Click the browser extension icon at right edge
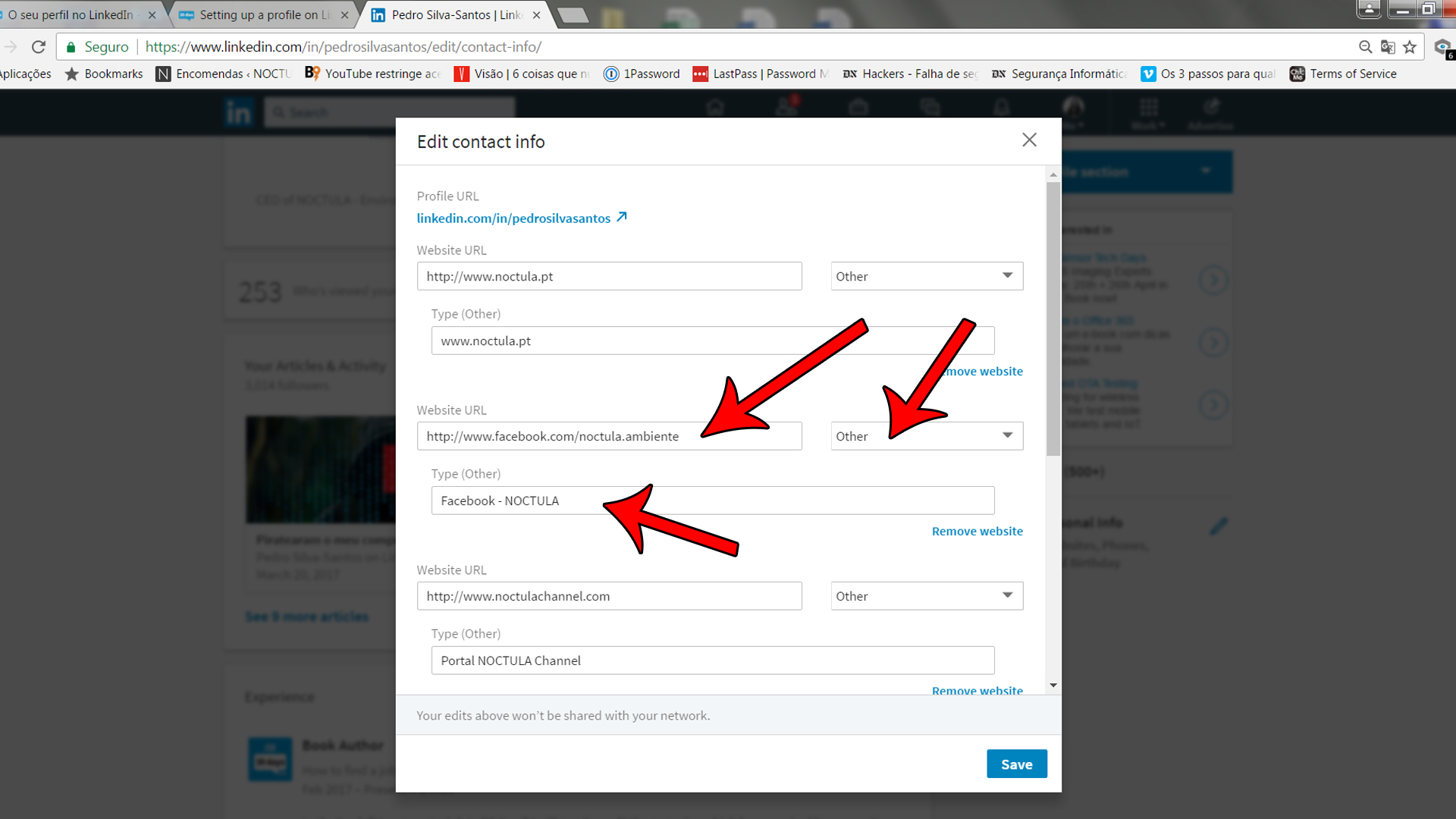 tap(1444, 48)
